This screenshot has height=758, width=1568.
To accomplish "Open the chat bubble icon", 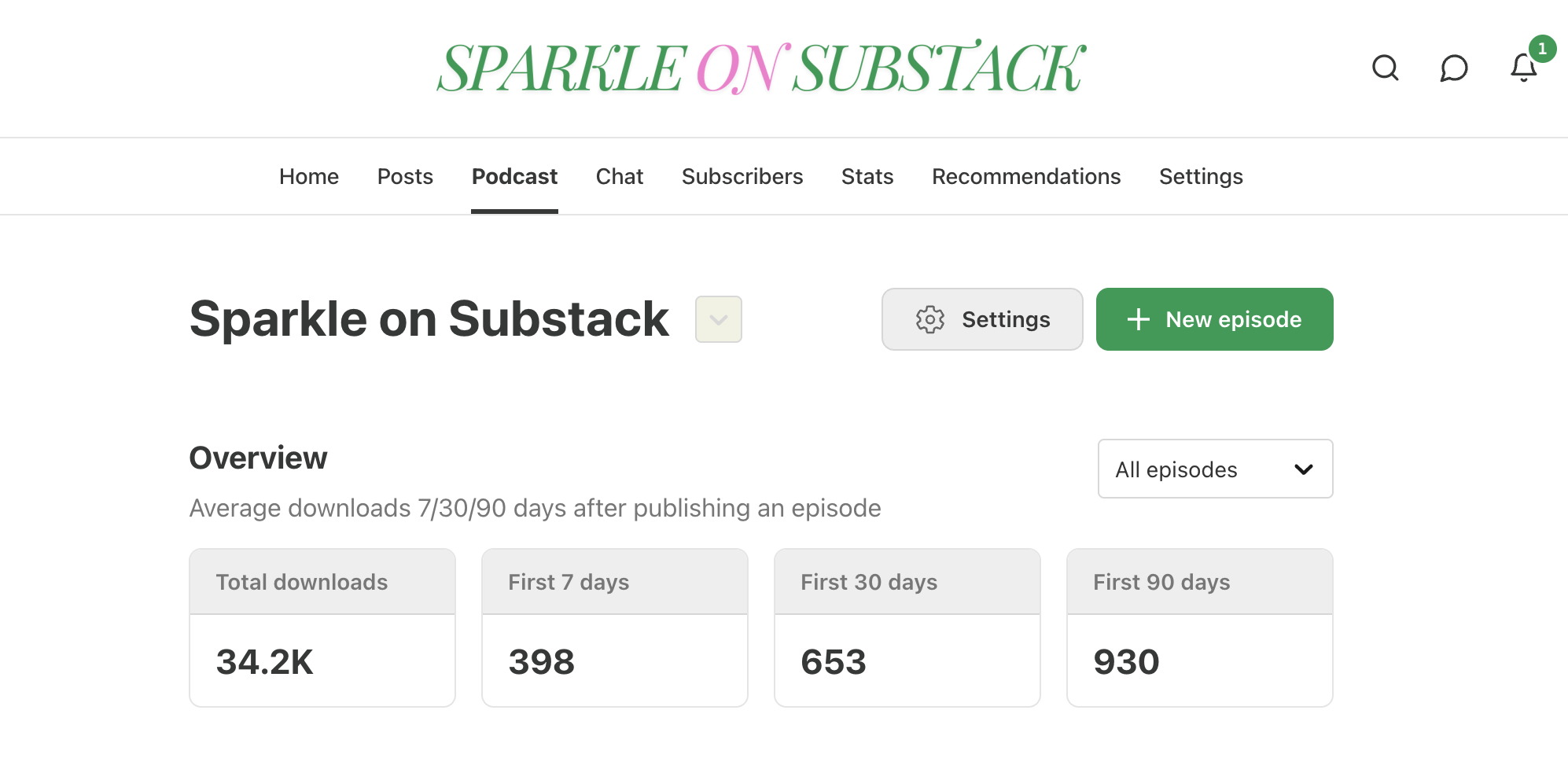I will click(1454, 68).
